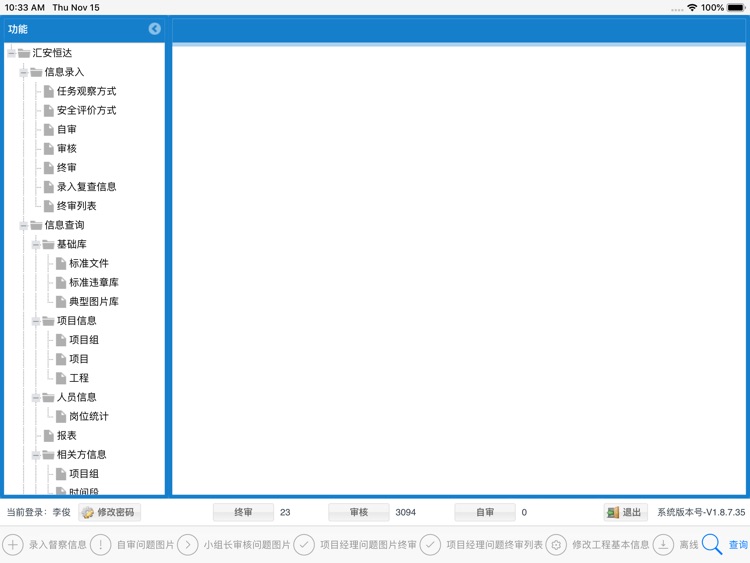Click the 信息录入 folder icon

(36, 72)
